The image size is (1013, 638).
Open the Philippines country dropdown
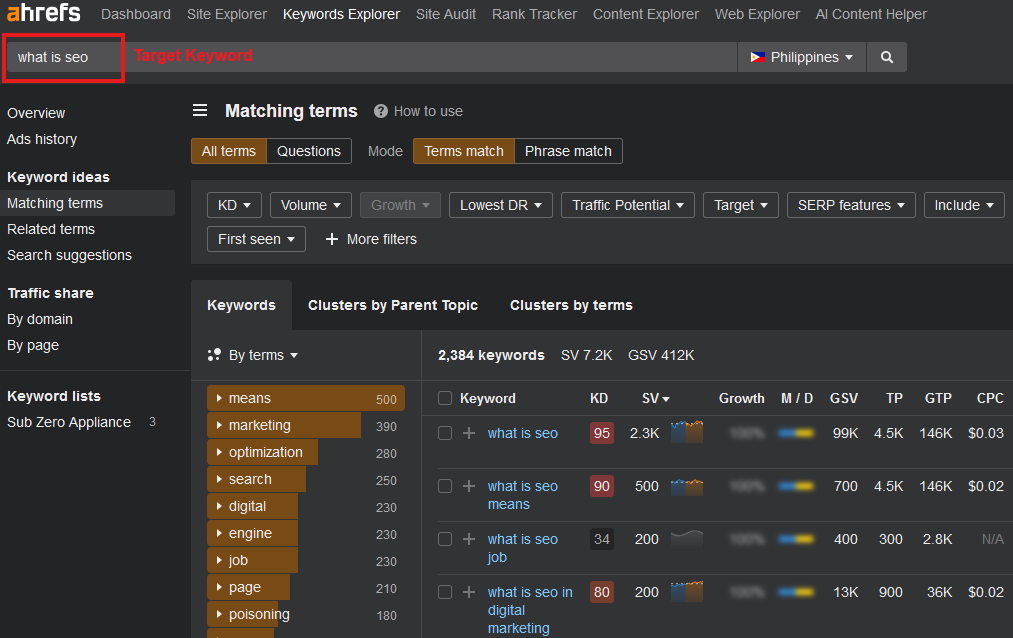(802, 57)
